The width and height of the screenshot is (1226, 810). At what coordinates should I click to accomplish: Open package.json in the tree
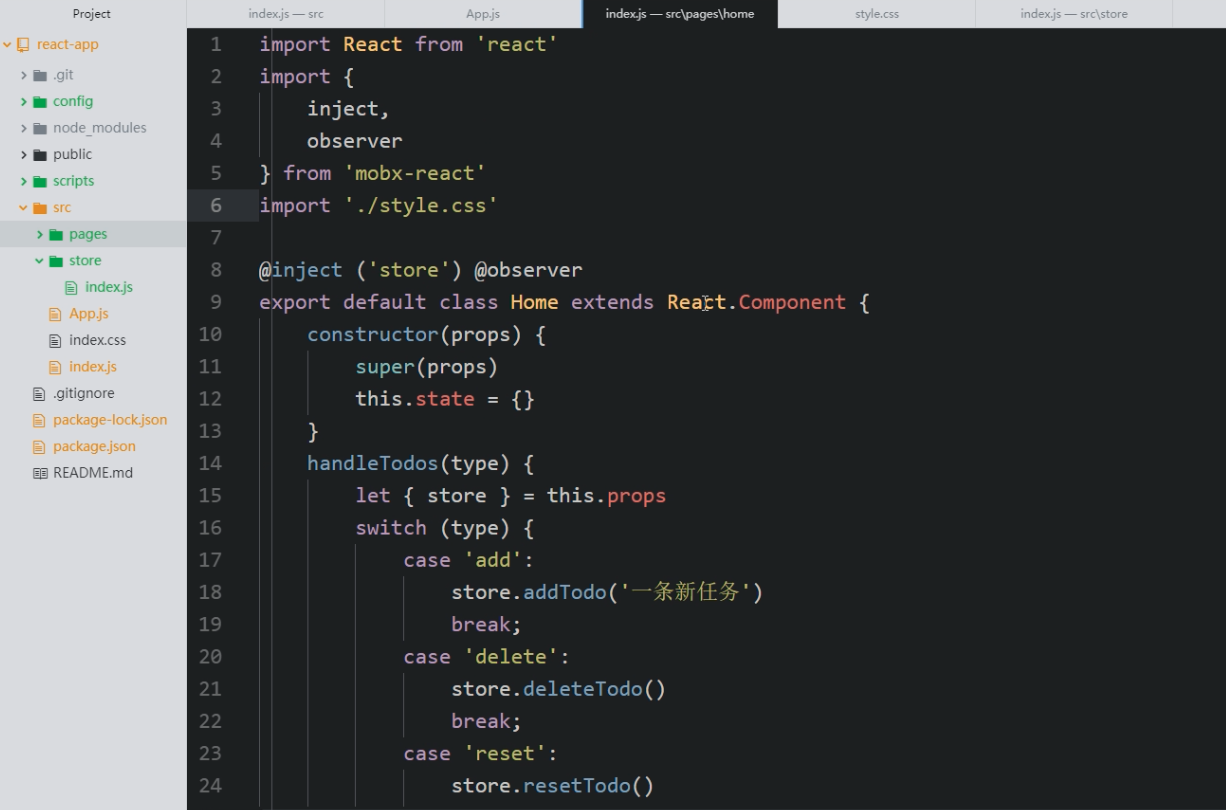click(x=94, y=447)
